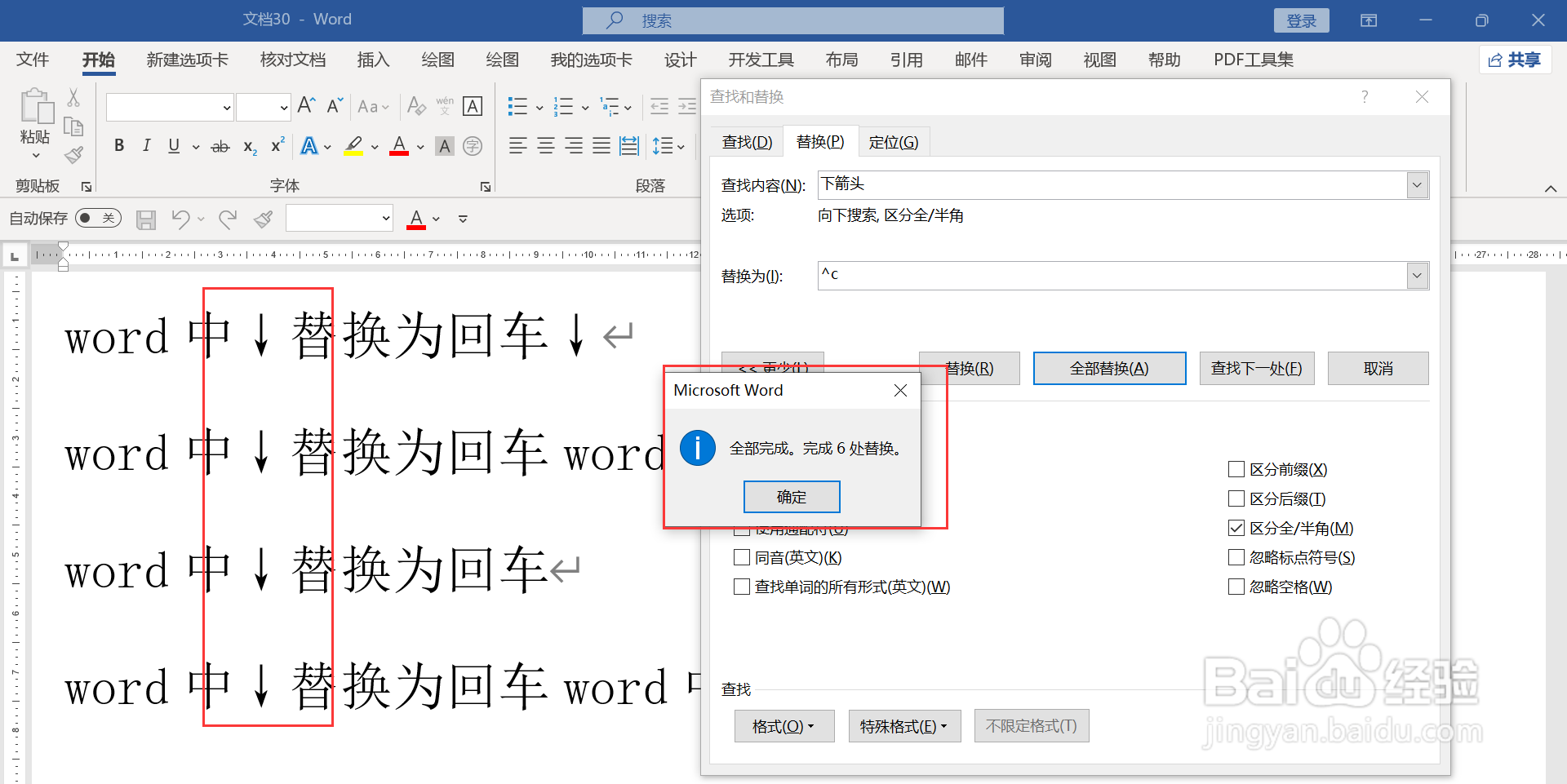Click the Copy icon in the clipboard group
This screenshot has width=1567, height=784.
click(x=73, y=126)
